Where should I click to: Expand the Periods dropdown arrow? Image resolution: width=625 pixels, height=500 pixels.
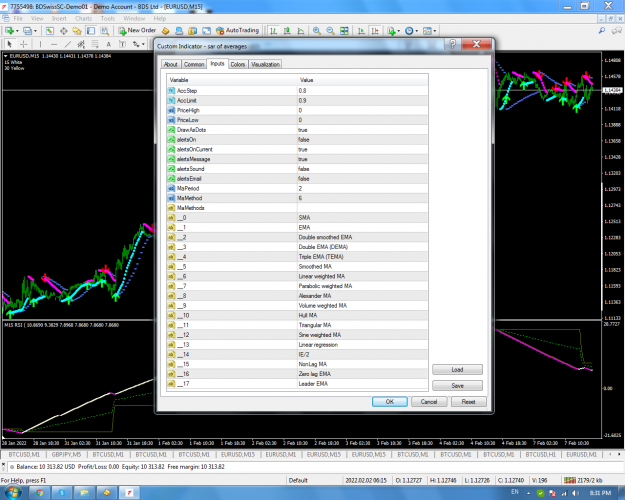417,31
